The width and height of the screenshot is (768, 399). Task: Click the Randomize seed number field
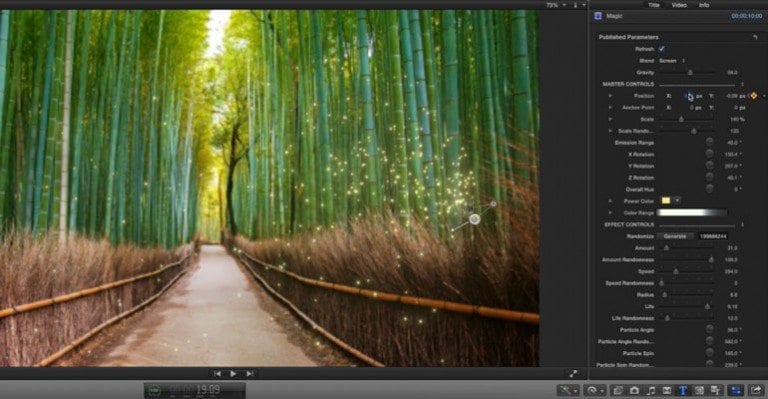(x=713, y=236)
